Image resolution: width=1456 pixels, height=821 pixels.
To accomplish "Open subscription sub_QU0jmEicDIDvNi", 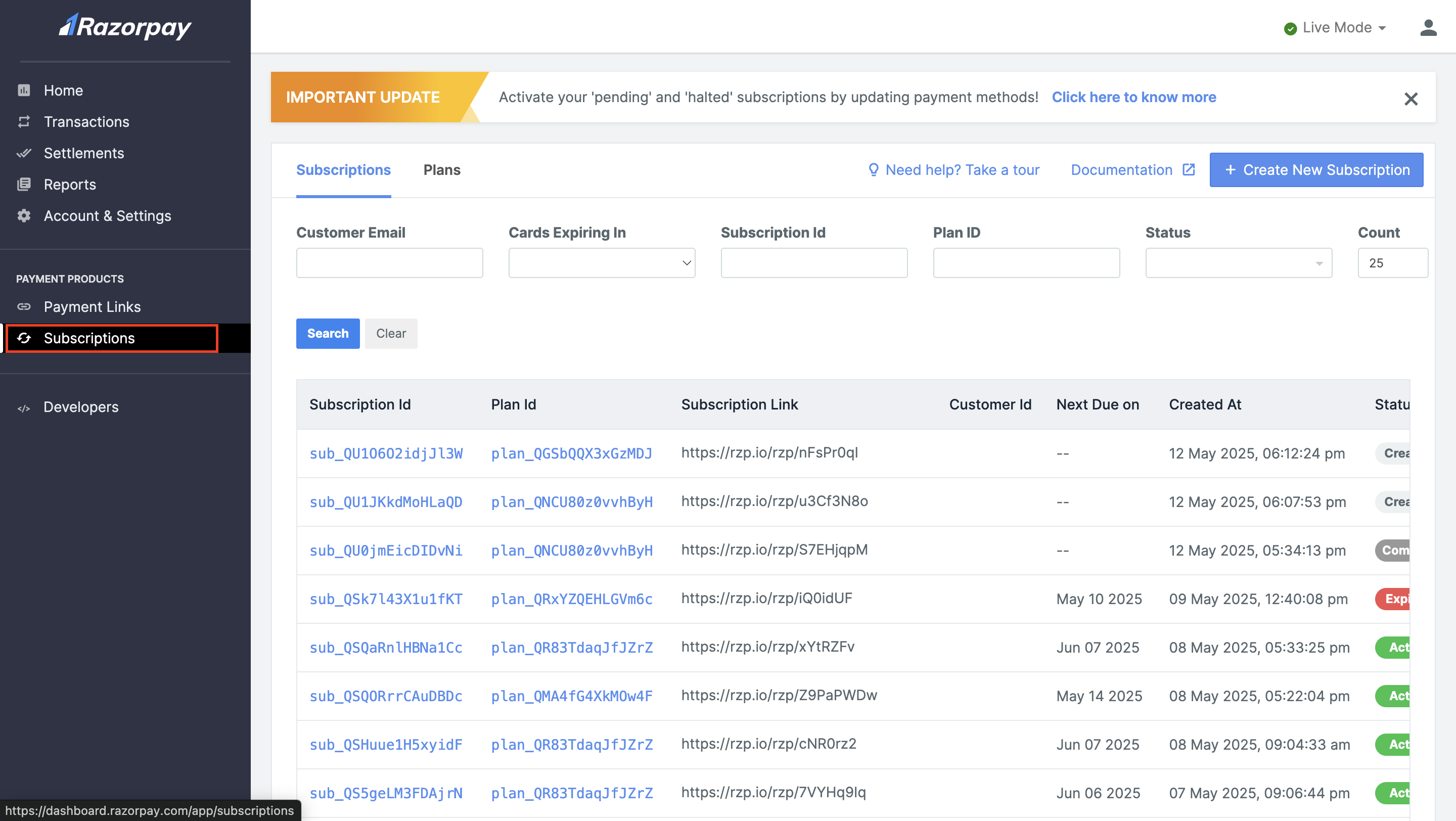I will pyautogui.click(x=386, y=551).
